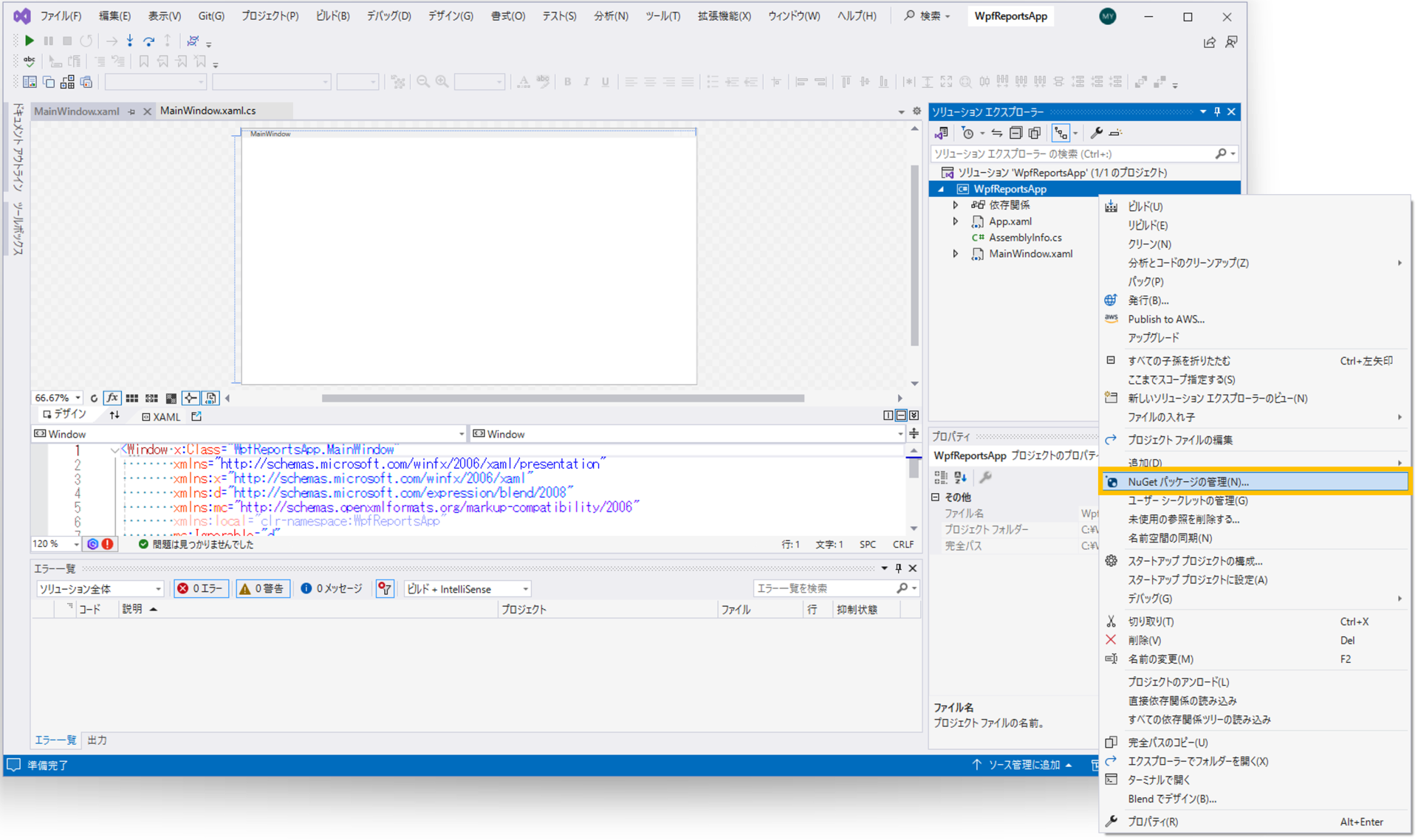The width and height of the screenshot is (1418, 840).
Task: Switch to the 出力 tab at bottom
Action: click(x=97, y=740)
